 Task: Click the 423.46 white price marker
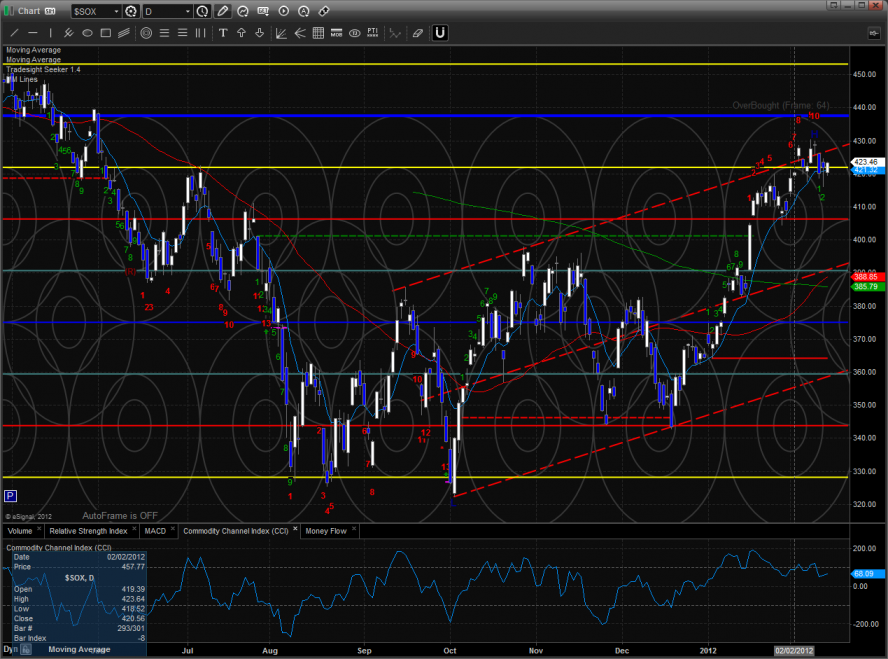[866, 162]
